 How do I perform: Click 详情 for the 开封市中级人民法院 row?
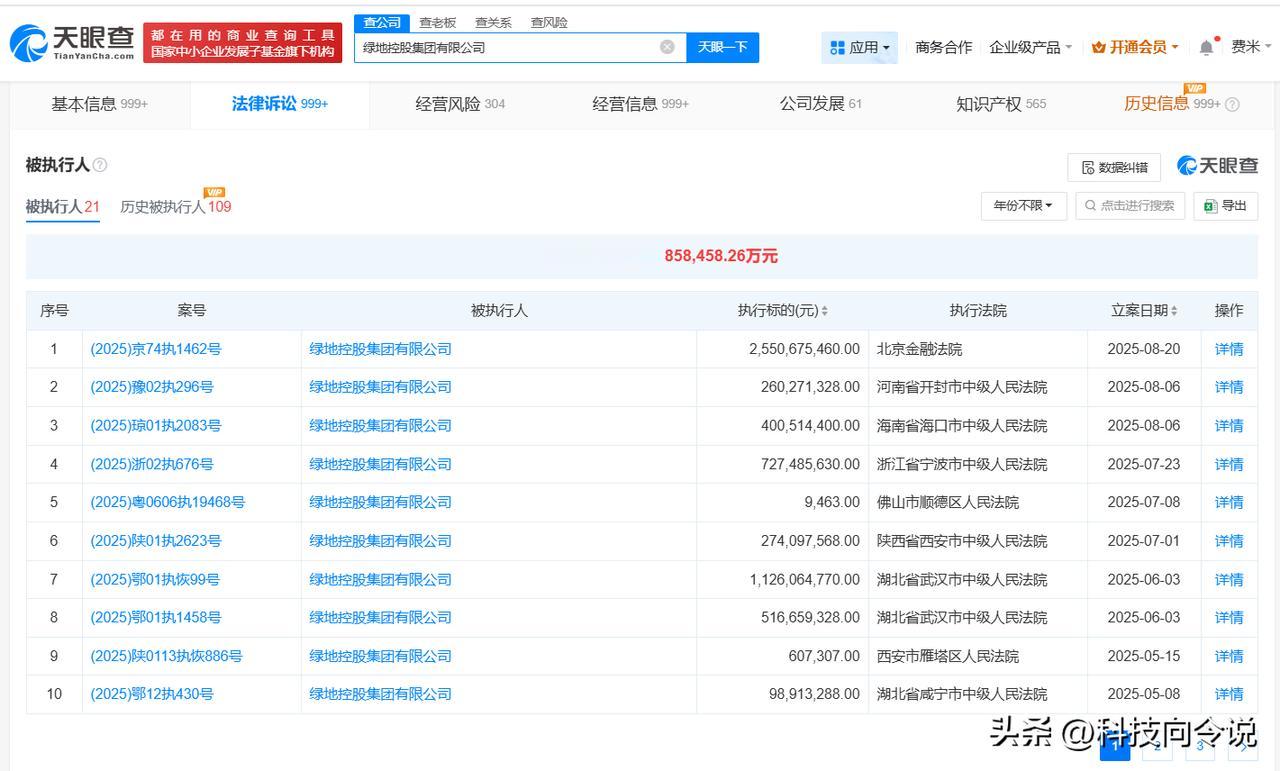pyautogui.click(x=1229, y=387)
